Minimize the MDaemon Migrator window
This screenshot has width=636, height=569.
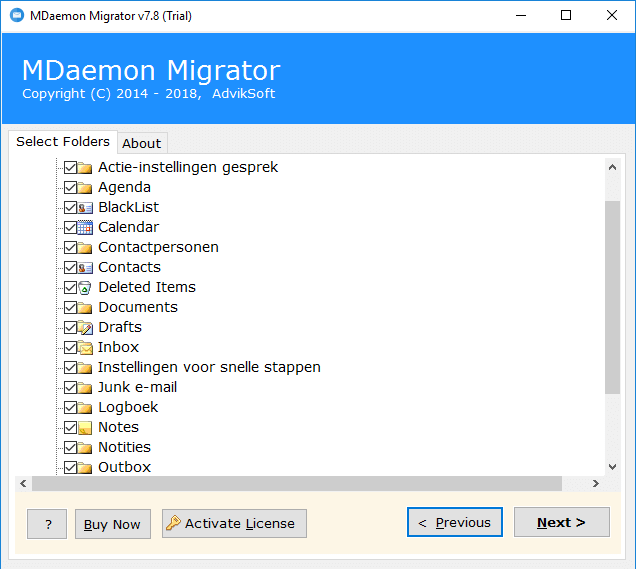(x=521, y=16)
